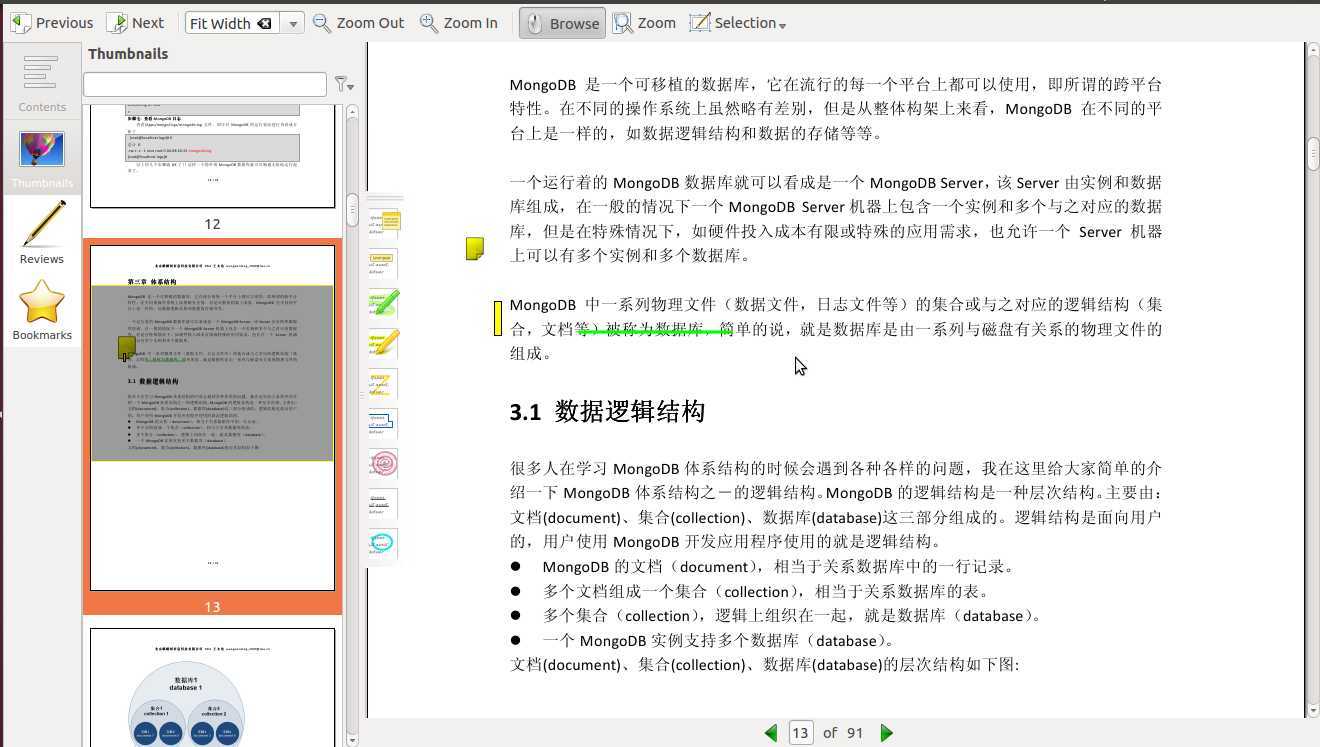Open the Bookmarks sidebar panel
Image resolution: width=1320 pixels, height=747 pixels.
tap(42, 308)
